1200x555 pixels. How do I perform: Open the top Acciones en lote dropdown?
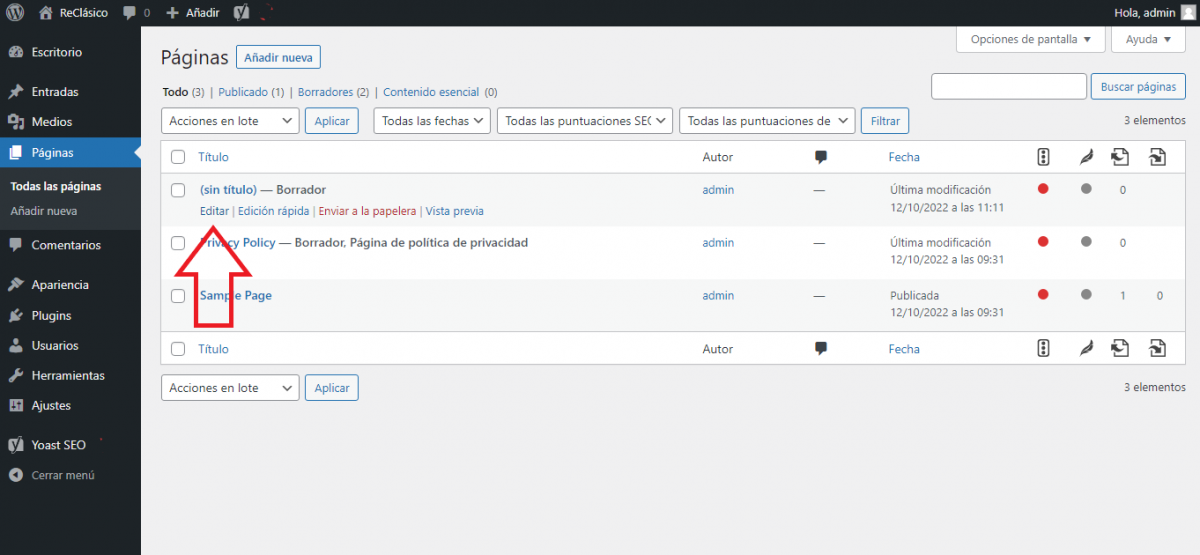(230, 121)
